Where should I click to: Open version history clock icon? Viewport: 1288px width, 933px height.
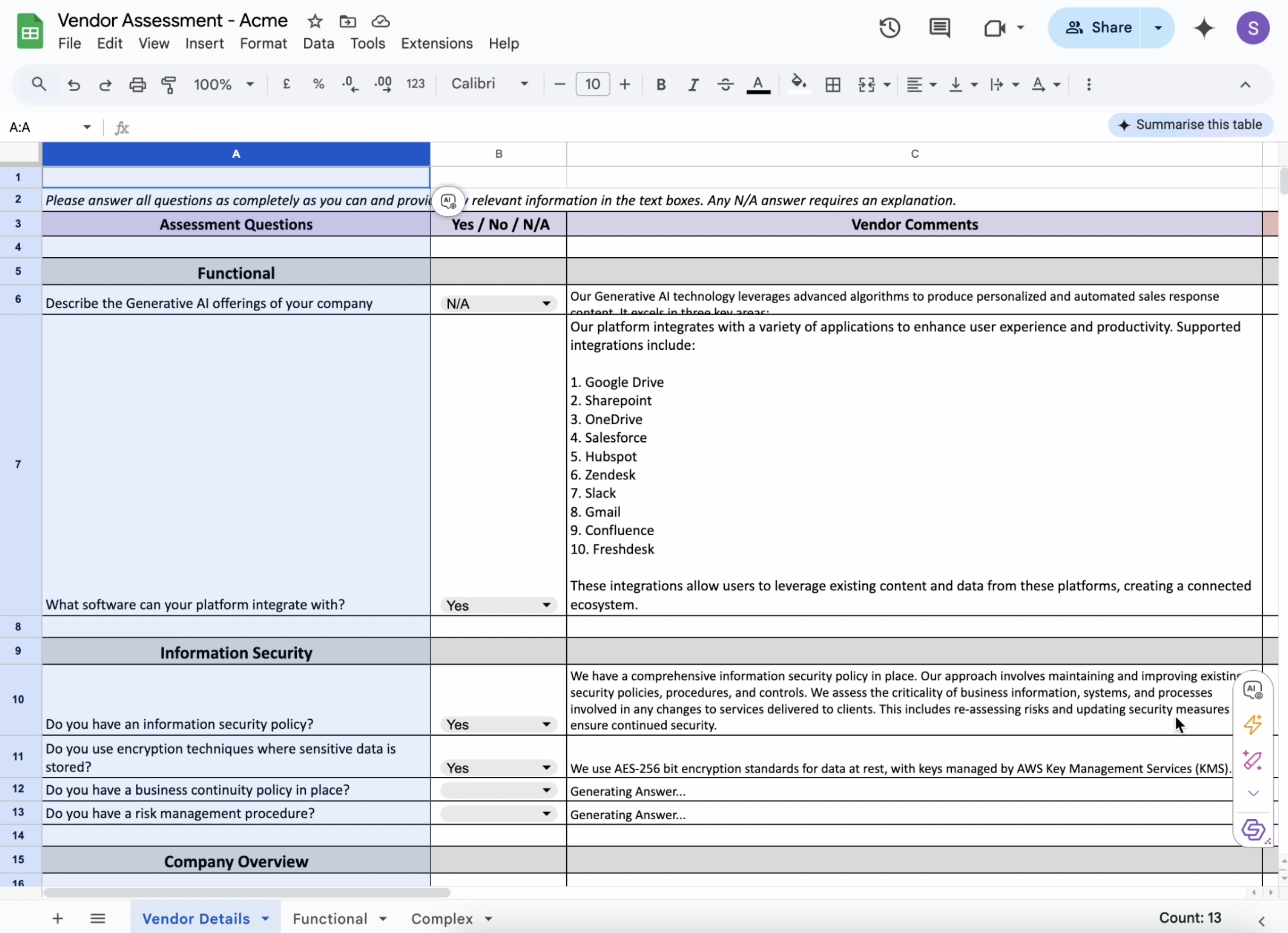tap(889, 28)
